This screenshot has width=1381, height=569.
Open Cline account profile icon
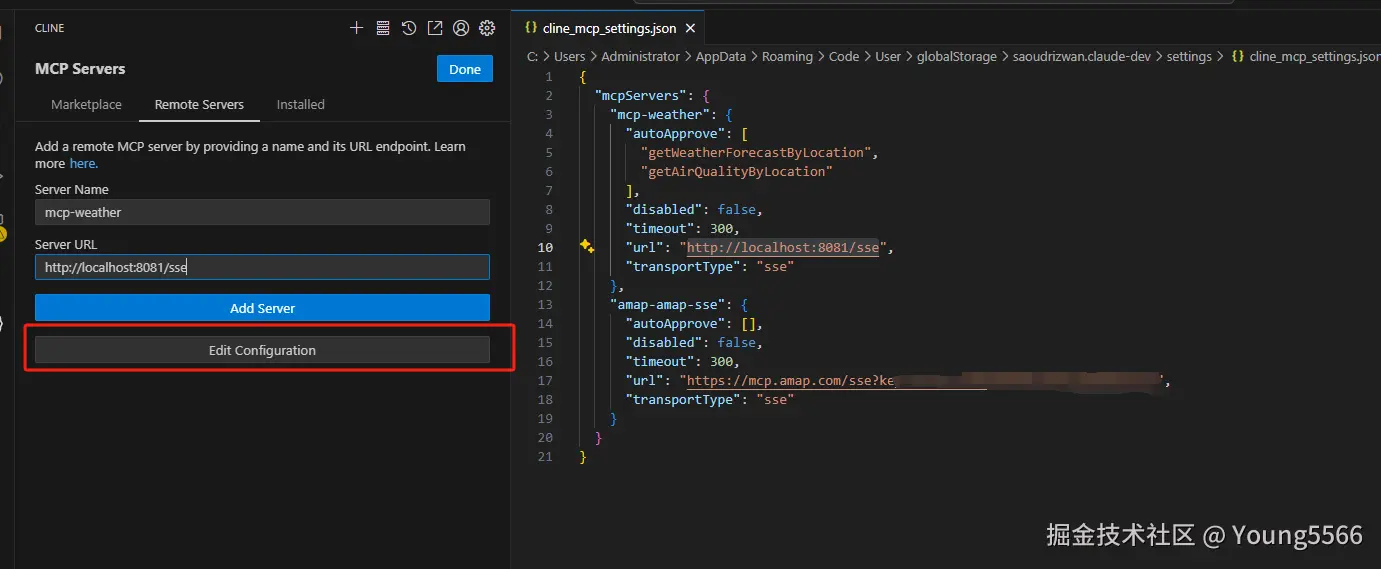coord(461,28)
